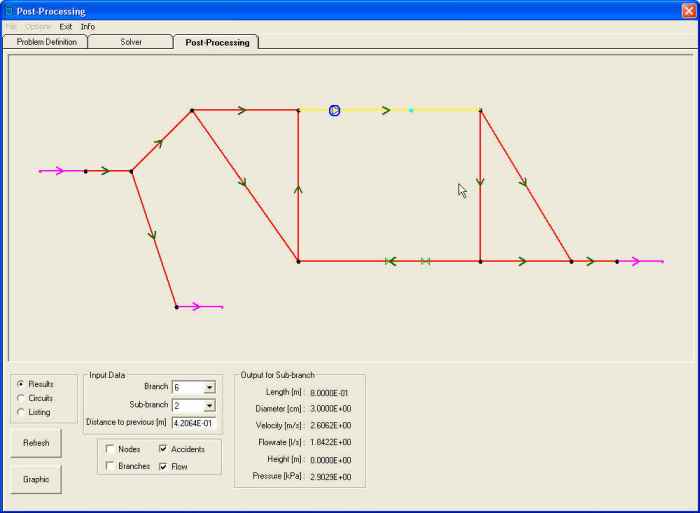Disable the Flow checkbox
700x513 pixels.
(x=164, y=466)
